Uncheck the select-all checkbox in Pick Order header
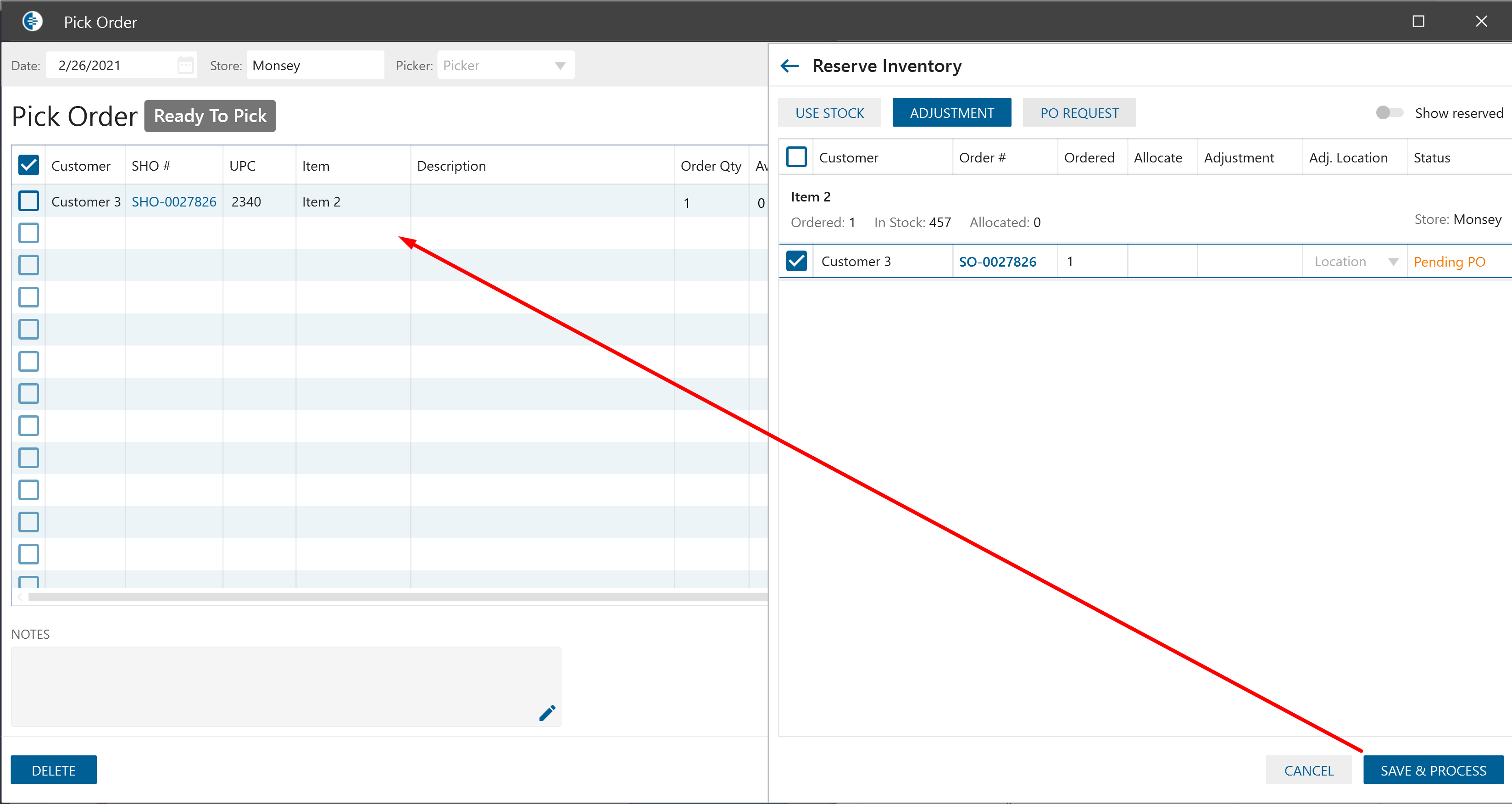Viewport: 1512px width, 804px height. click(x=29, y=166)
